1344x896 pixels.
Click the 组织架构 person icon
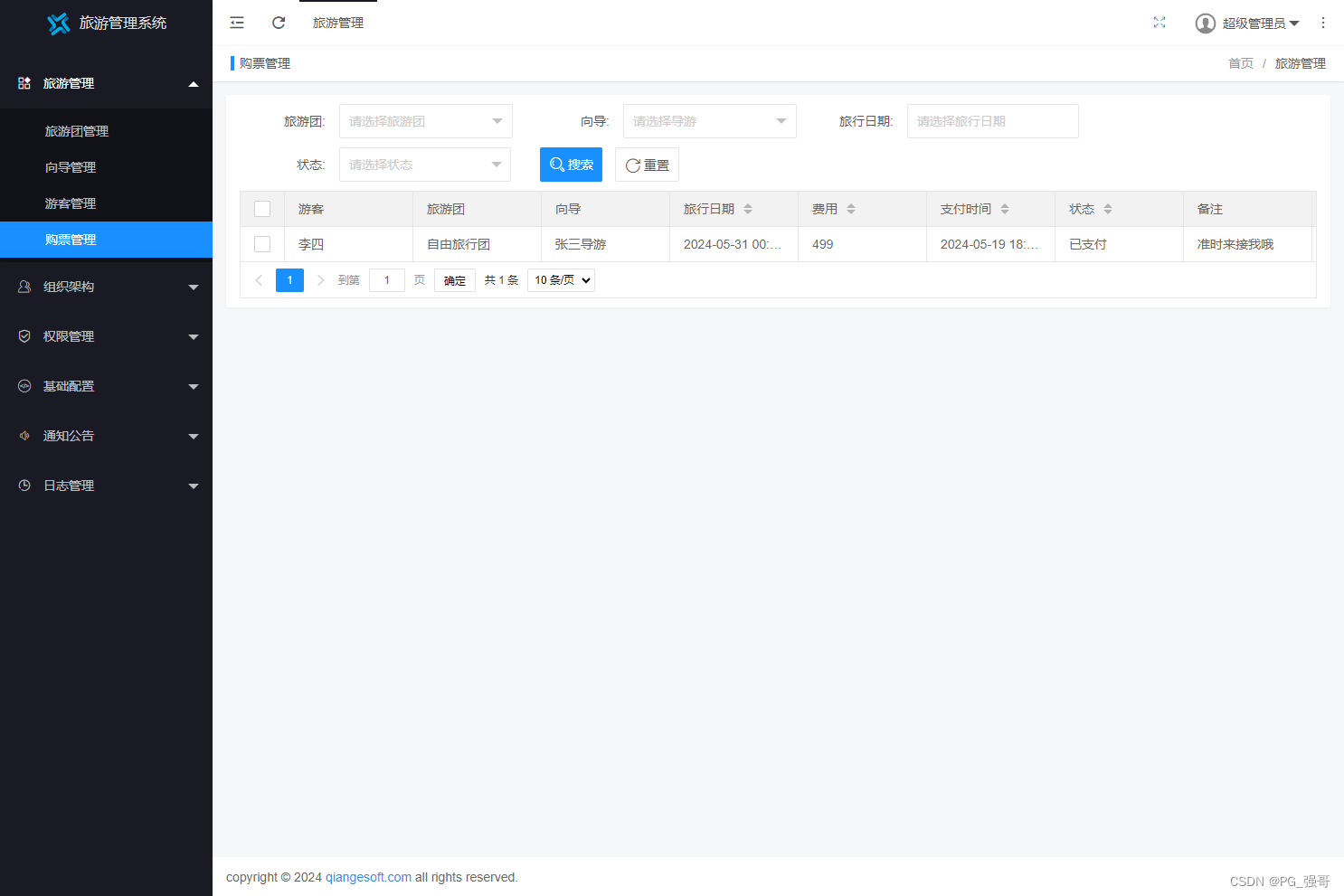(24, 287)
